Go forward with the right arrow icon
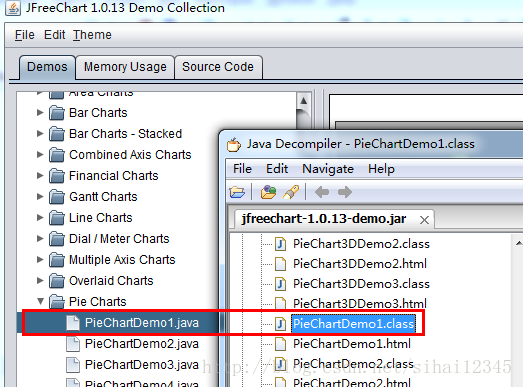 point(345,192)
